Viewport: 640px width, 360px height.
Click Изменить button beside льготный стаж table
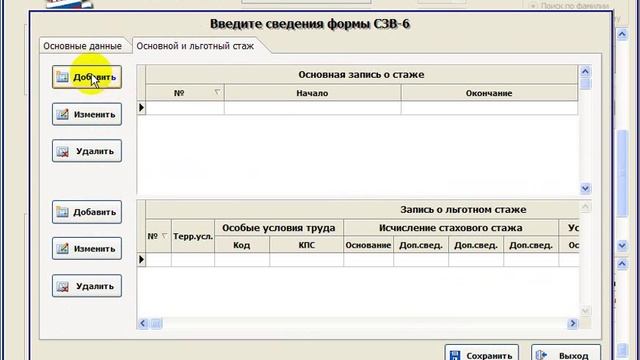point(87,249)
